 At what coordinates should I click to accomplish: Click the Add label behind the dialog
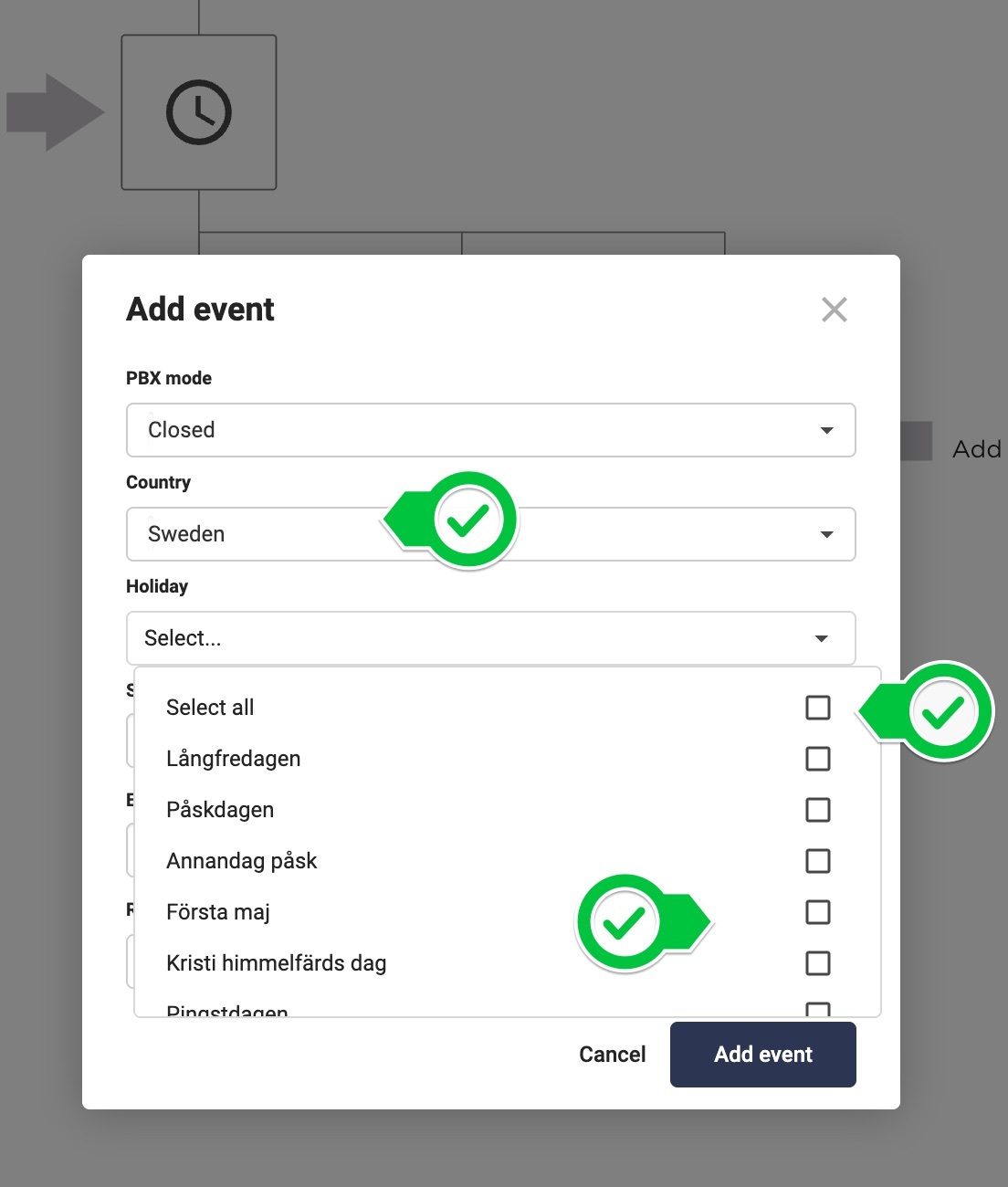[x=976, y=449]
